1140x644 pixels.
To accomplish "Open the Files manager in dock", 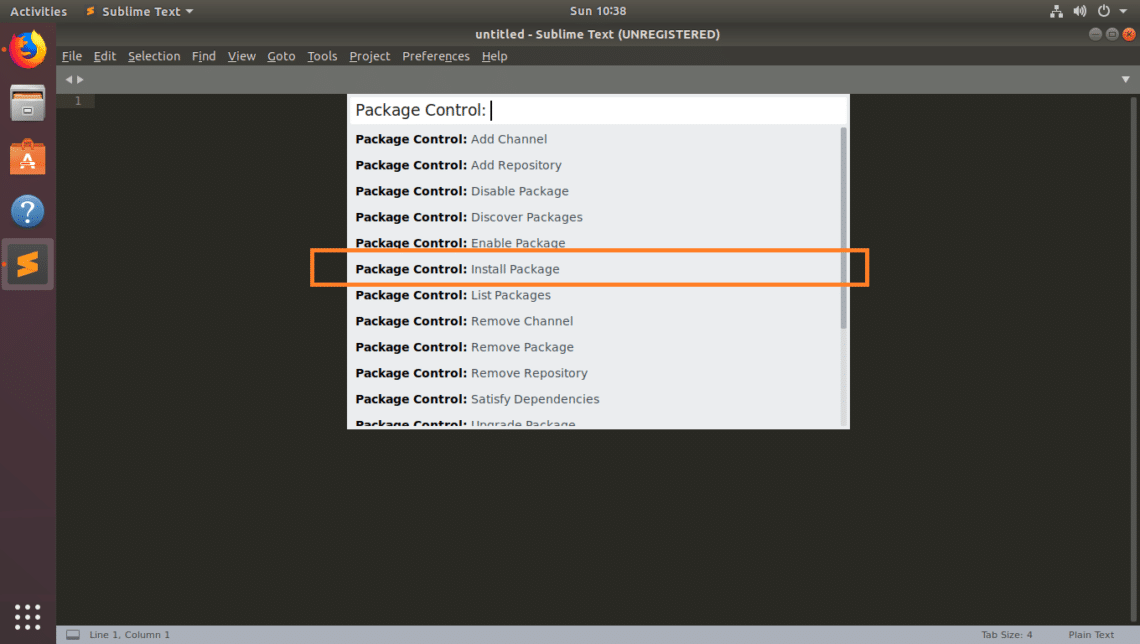I will pos(28,102).
